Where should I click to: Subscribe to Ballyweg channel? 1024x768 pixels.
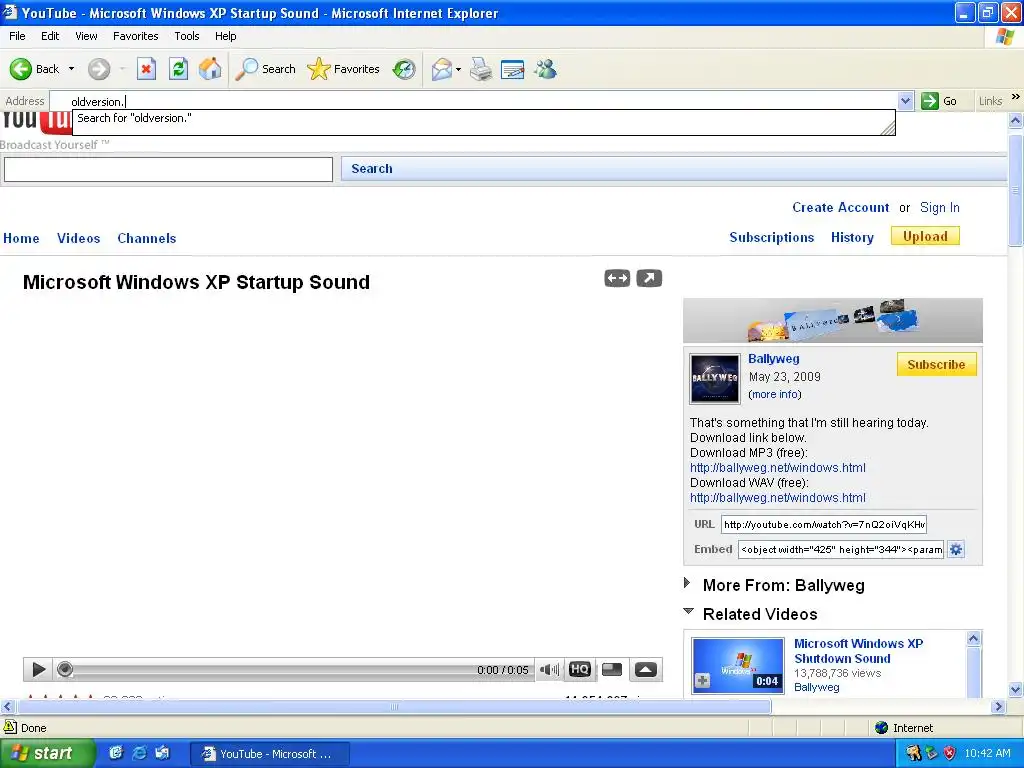pos(936,364)
